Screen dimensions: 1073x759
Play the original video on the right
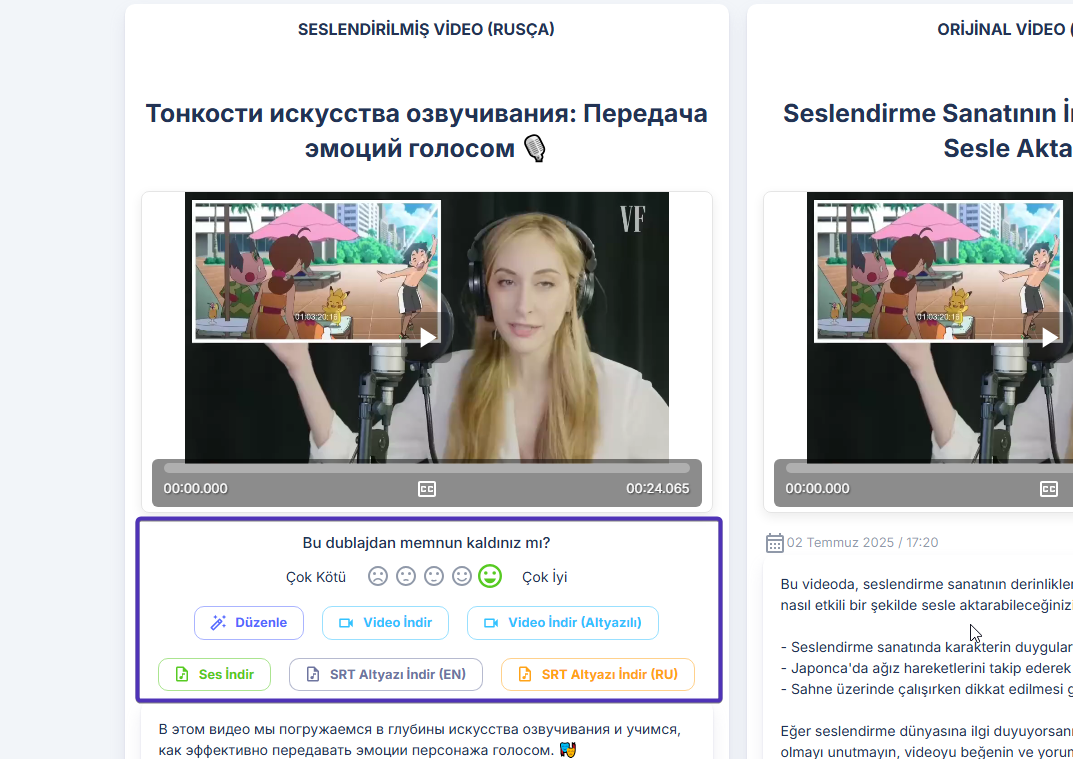(x=1049, y=337)
